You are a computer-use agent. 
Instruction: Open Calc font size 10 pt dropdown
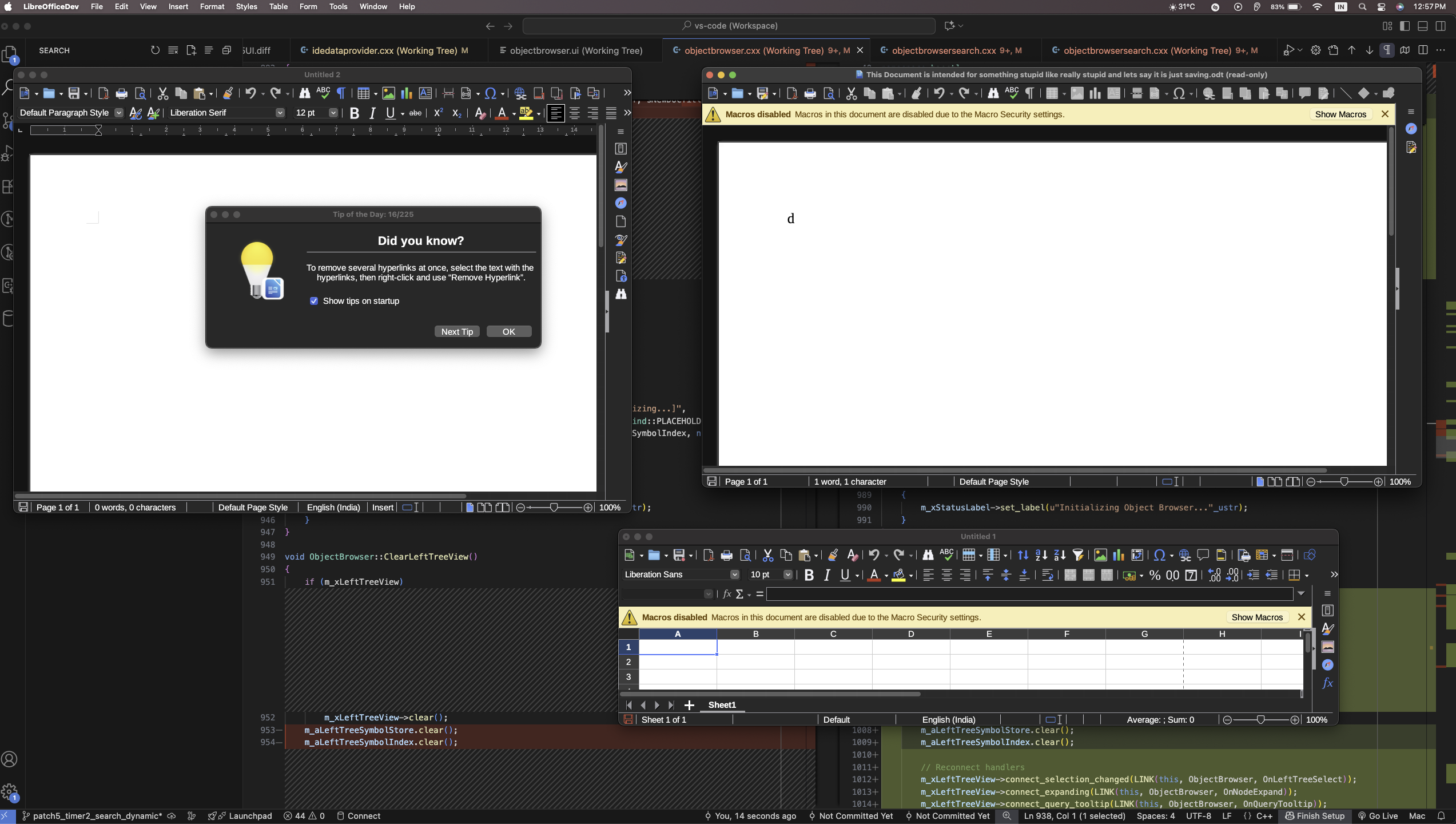(x=787, y=575)
